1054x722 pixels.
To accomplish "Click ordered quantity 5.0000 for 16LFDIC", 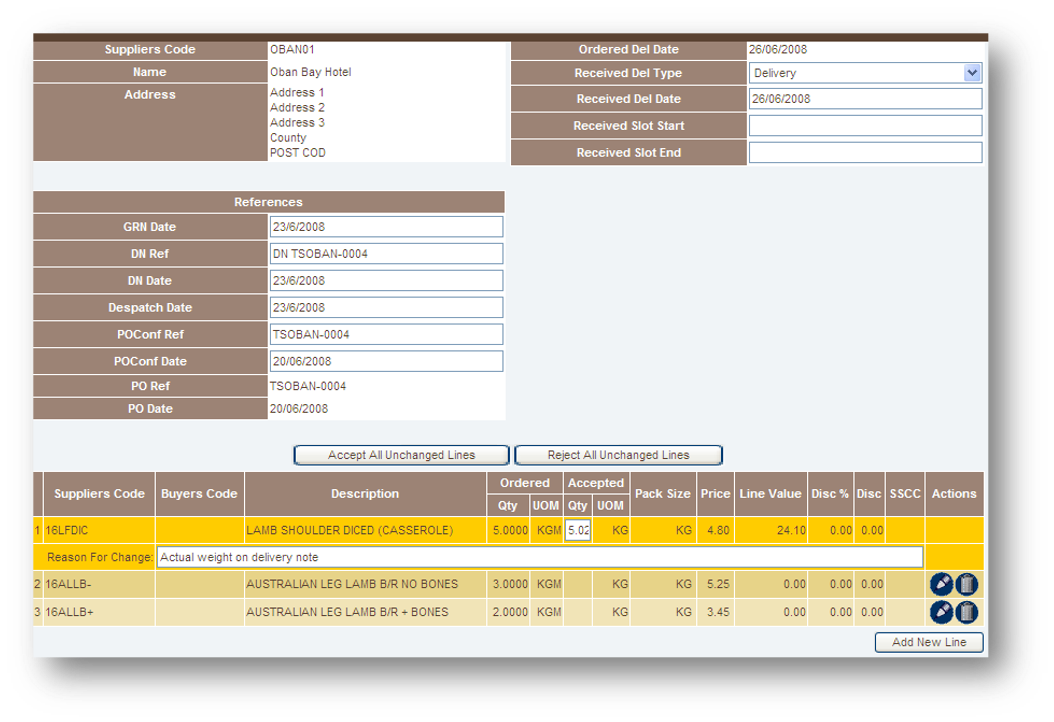I will 510,530.
